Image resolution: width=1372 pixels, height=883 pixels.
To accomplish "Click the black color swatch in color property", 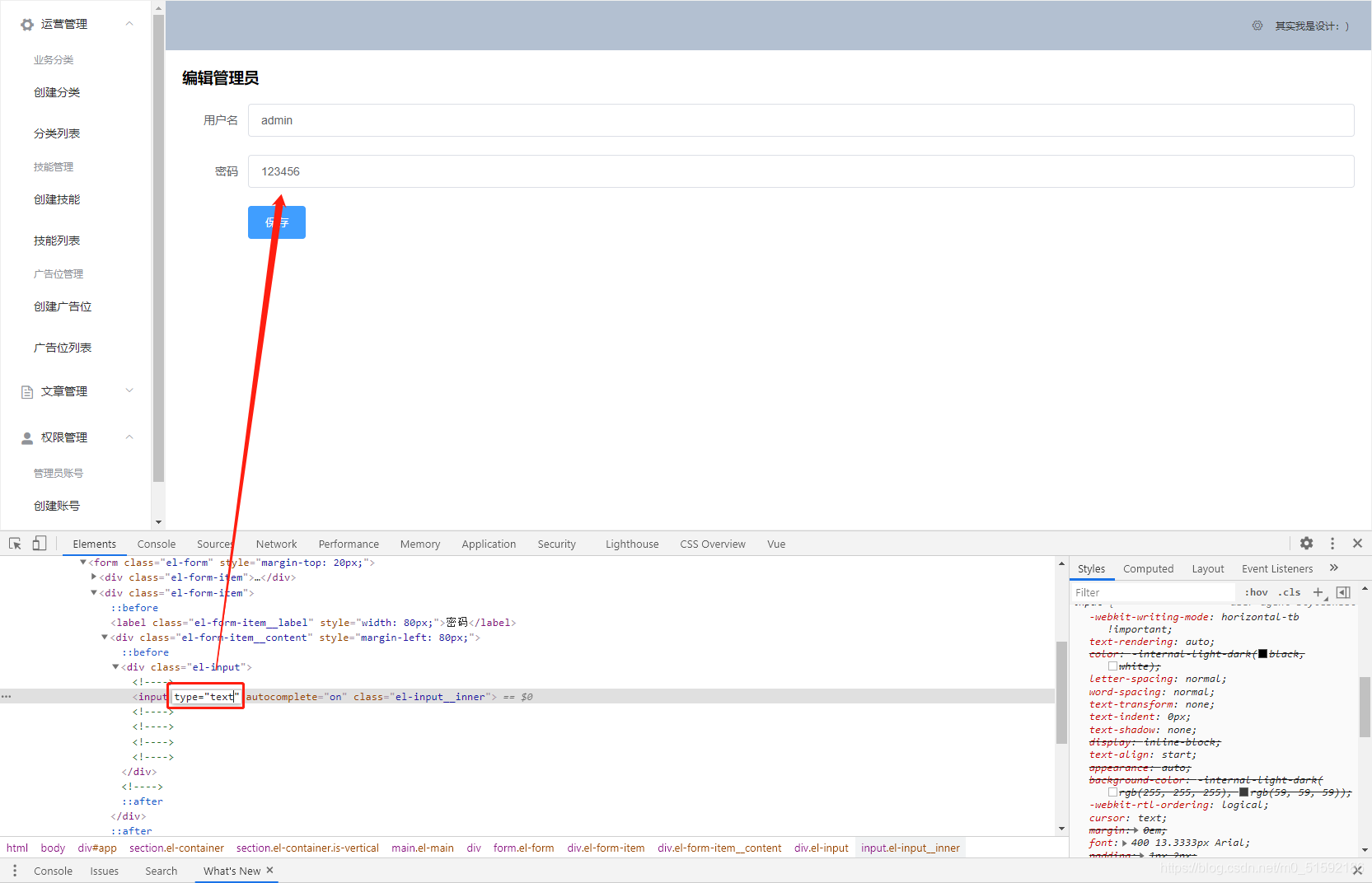I will [x=1262, y=654].
